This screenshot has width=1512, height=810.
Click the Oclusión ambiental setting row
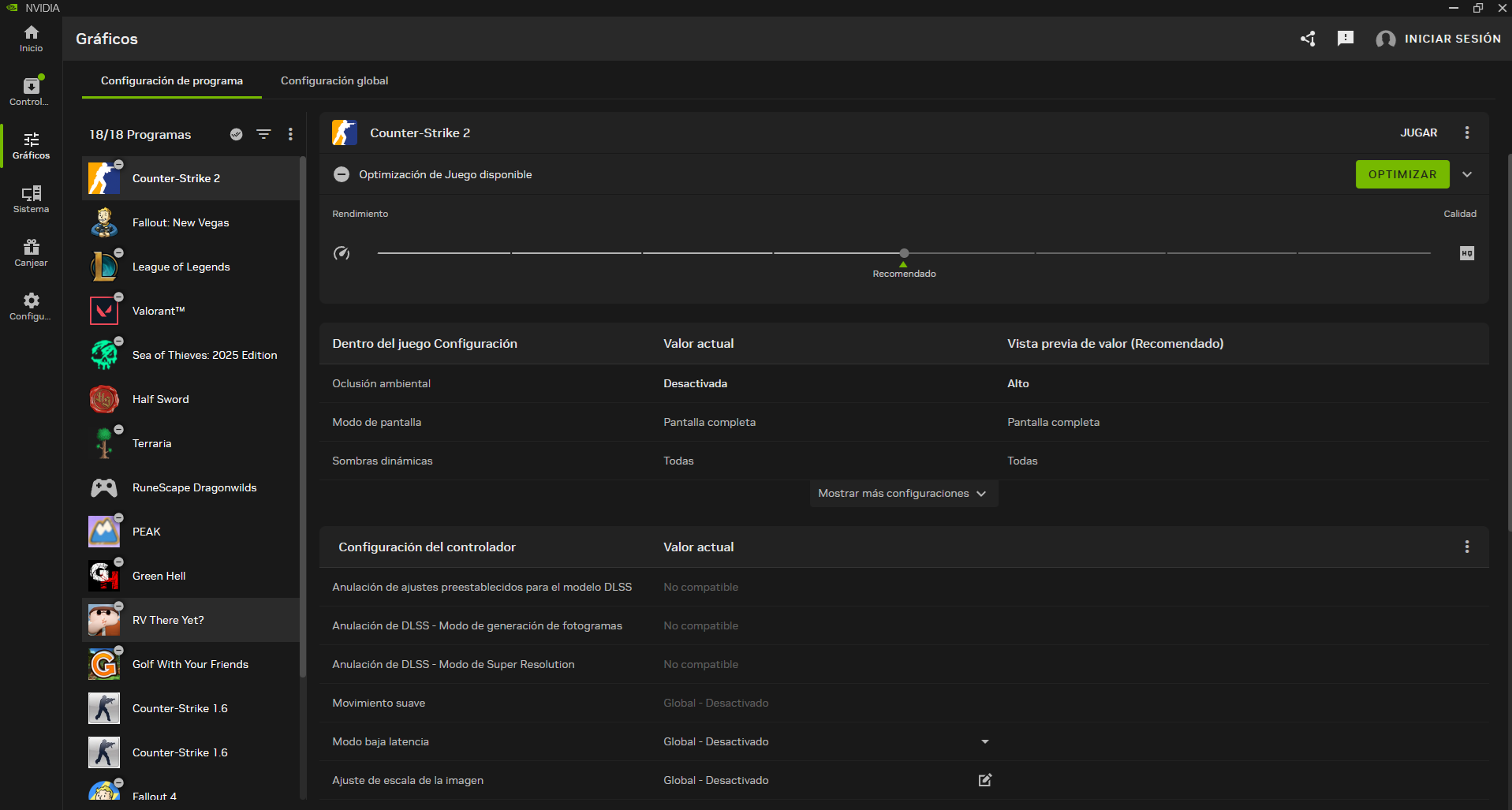click(904, 383)
